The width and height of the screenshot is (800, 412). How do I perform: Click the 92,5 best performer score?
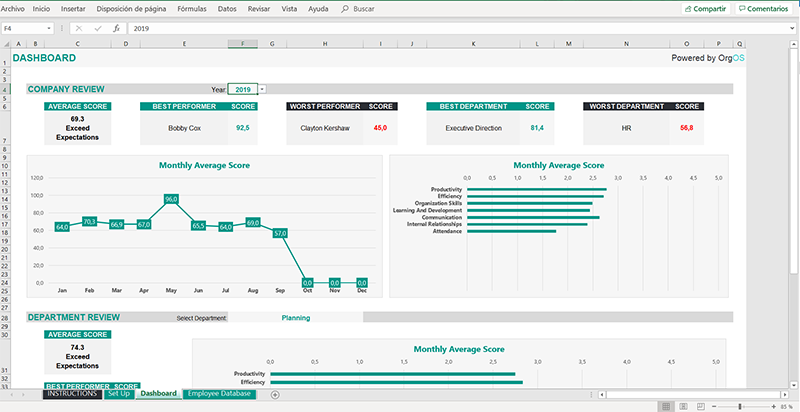[x=242, y=128]
